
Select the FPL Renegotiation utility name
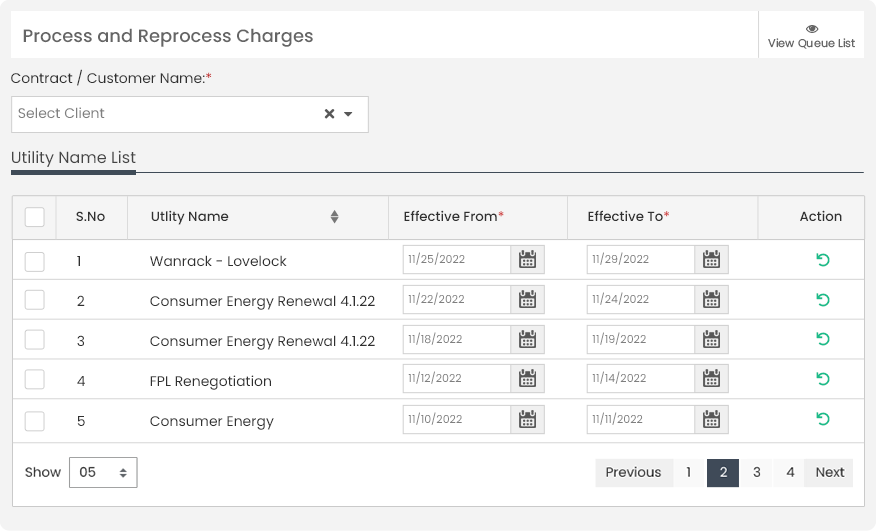click(x=211, y=381)
